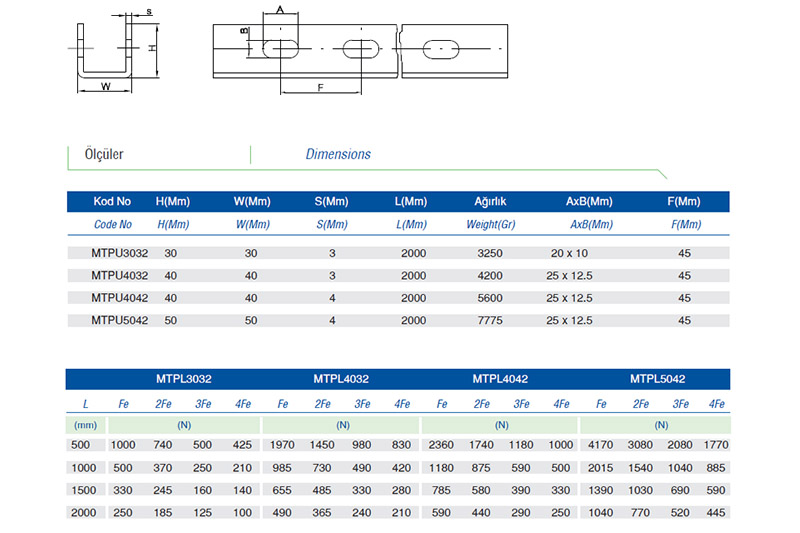
Task: Click weight value '7775'
Action: pos(490,320)
